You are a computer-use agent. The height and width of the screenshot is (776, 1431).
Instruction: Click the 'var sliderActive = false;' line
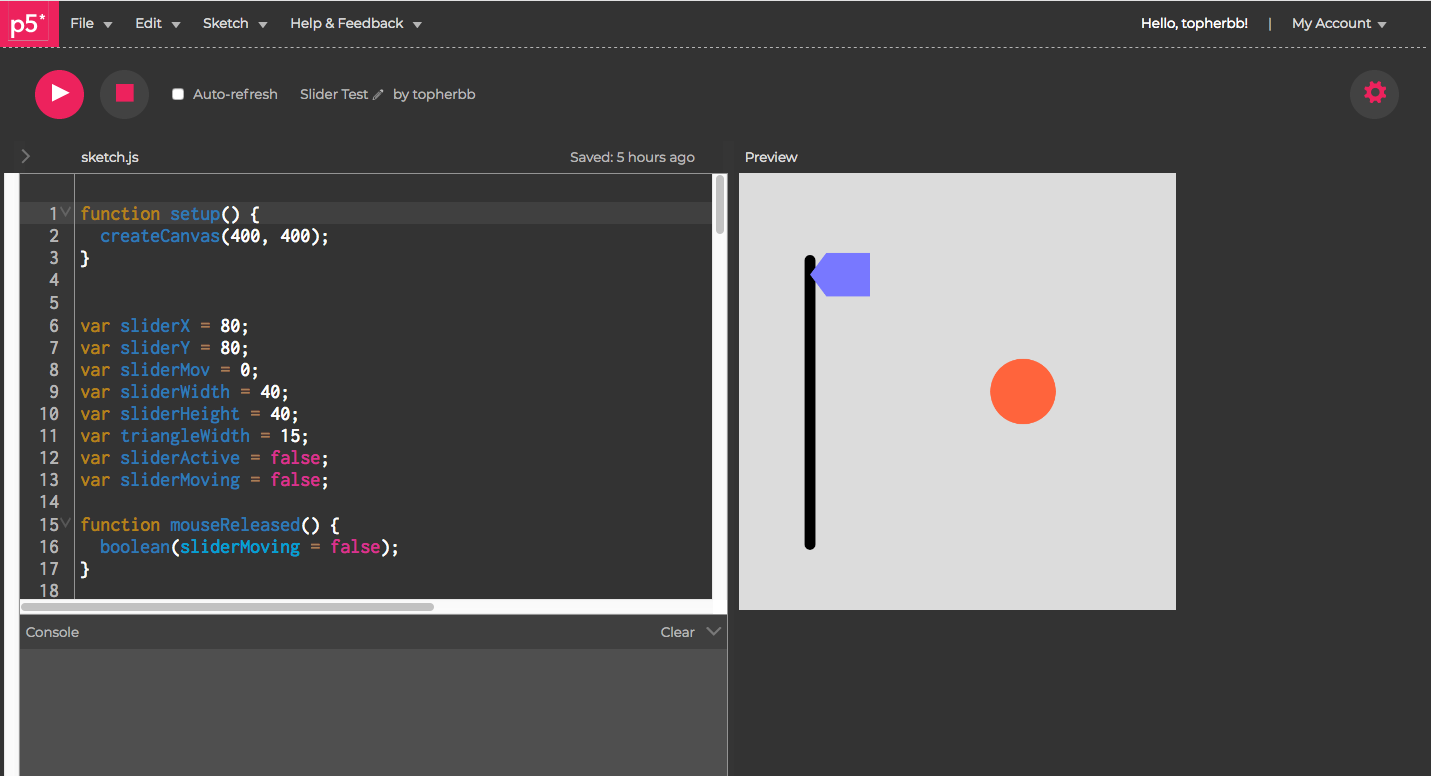(204, 458)
